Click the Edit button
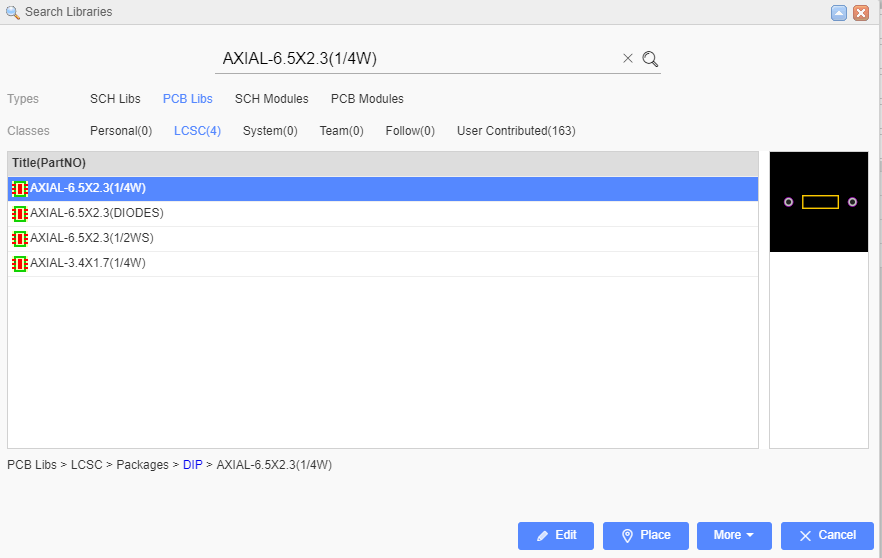Image resolution: width=882 pixels, height=558 pixels. pos(556,535)
